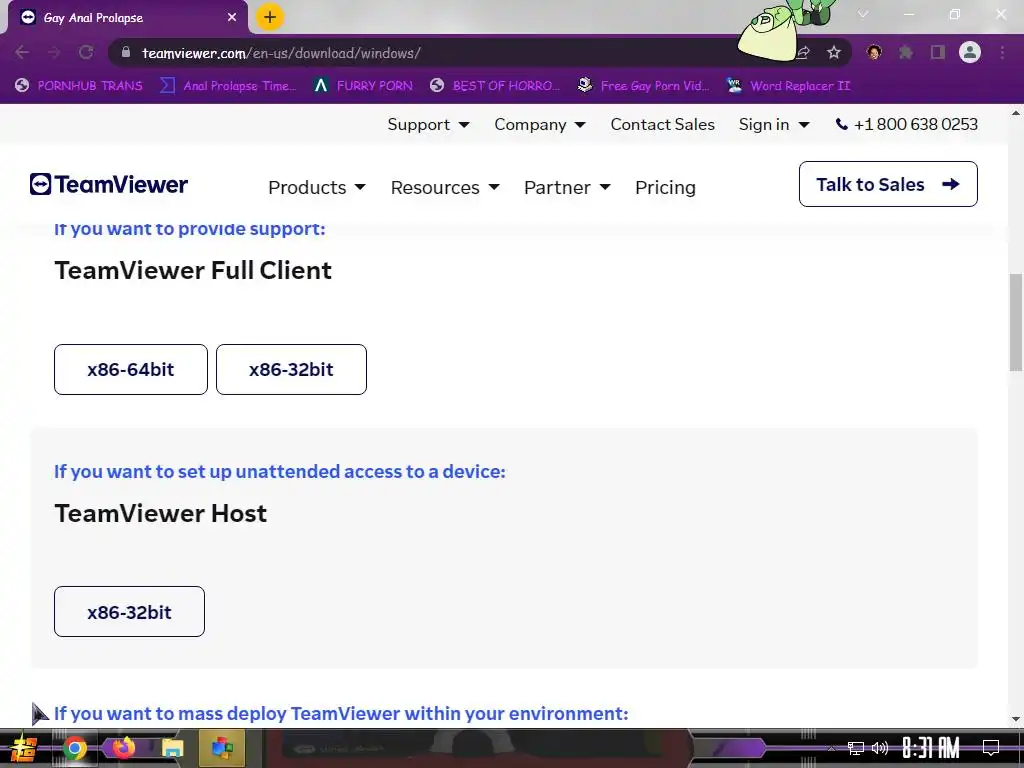Click the scrollbar down arrow
The image size is (1024, 768).
[x=1016, y=719]
